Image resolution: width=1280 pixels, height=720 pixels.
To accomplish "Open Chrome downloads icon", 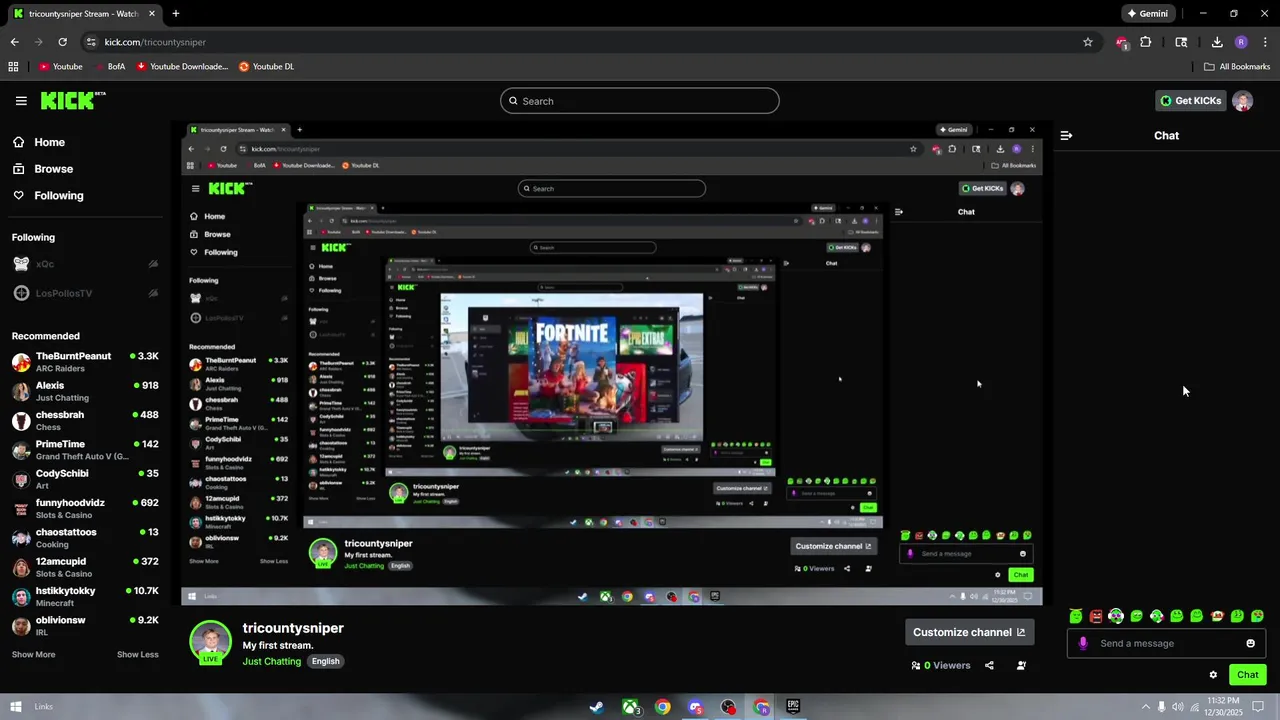I will (x=1217, y=42).
